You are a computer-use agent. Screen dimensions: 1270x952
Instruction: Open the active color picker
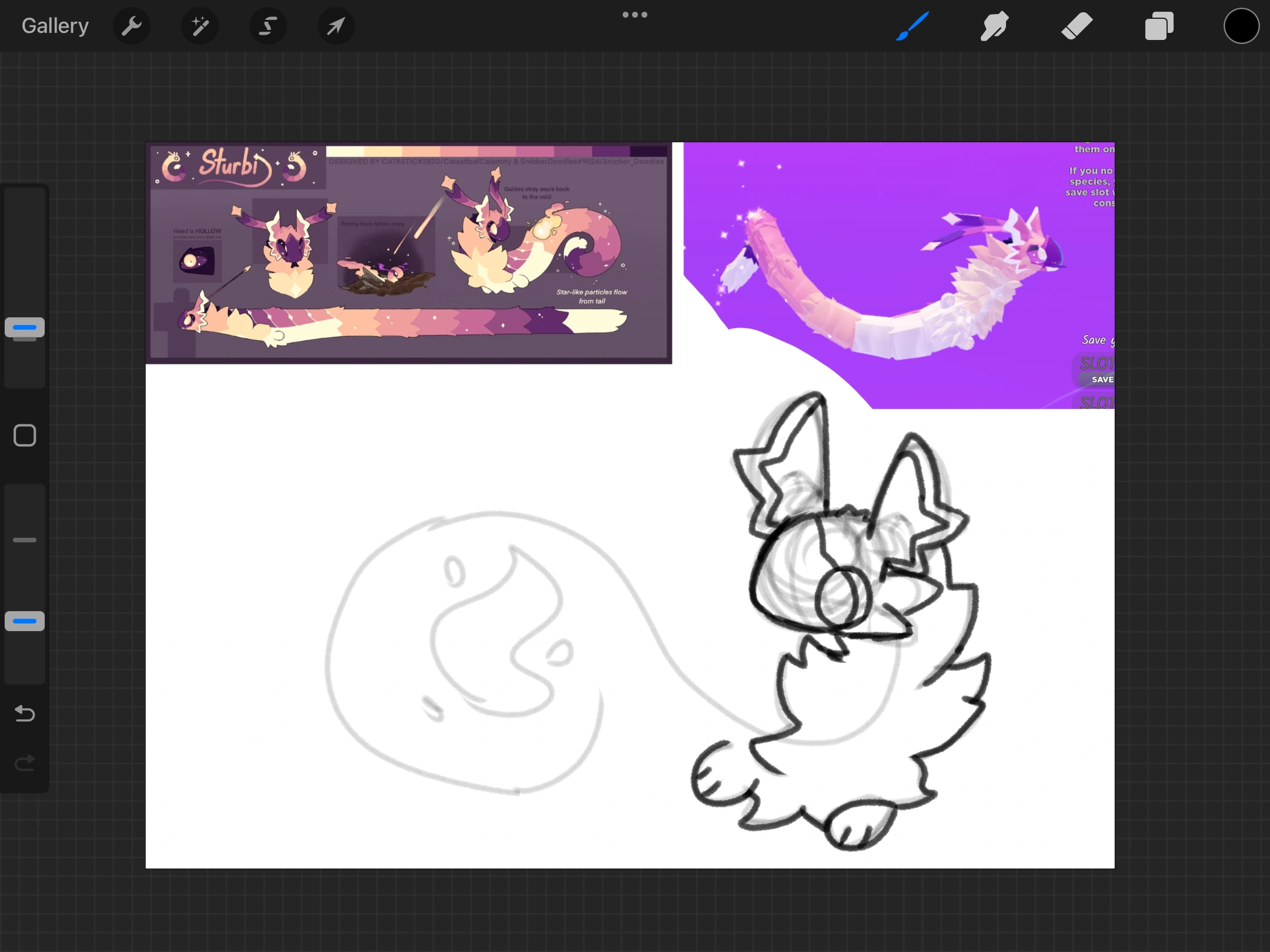click(1241, 25)
